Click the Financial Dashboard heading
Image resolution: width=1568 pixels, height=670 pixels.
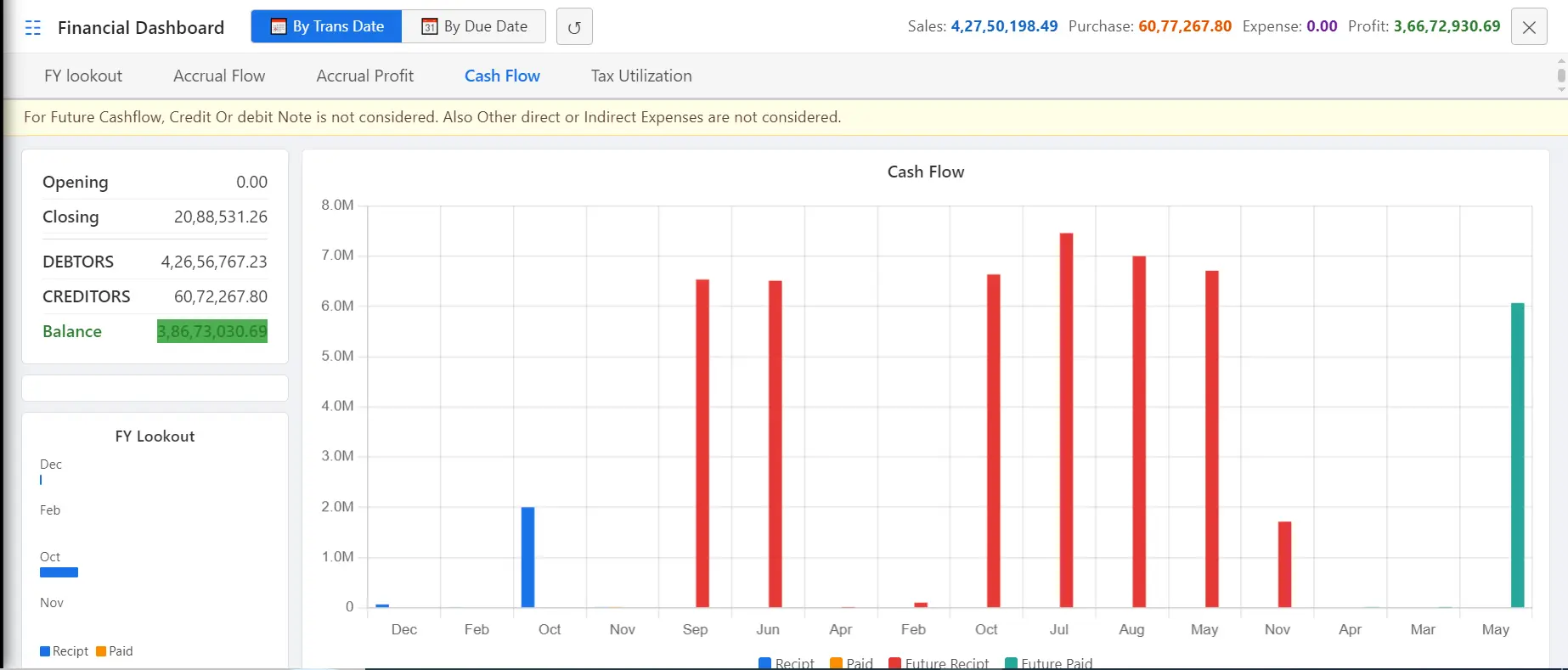pos(141,27)
